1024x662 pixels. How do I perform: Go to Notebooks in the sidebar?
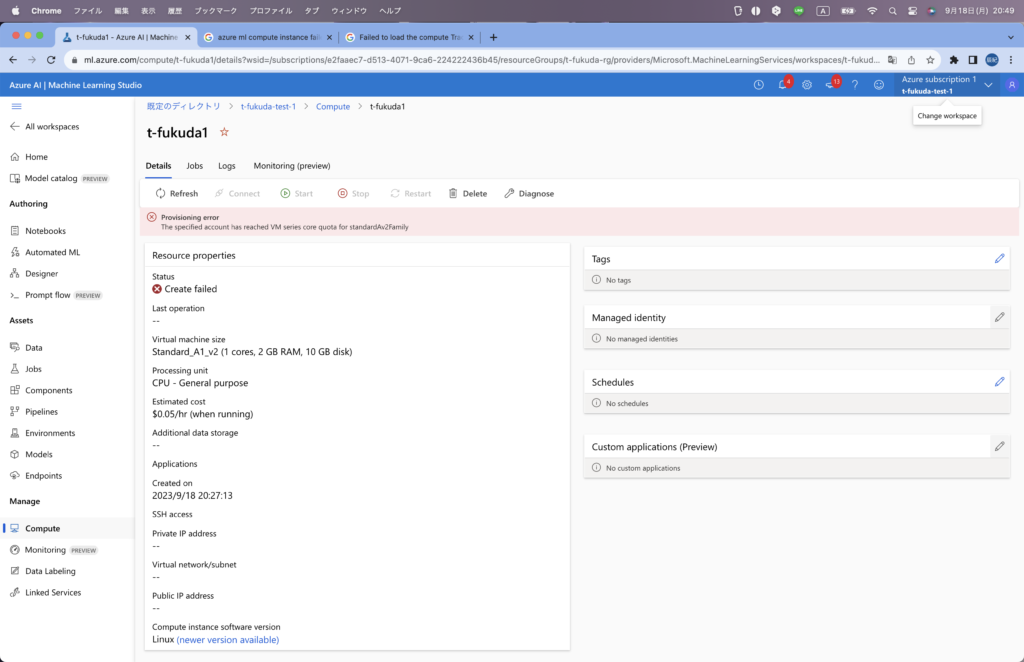pos(45,231)
